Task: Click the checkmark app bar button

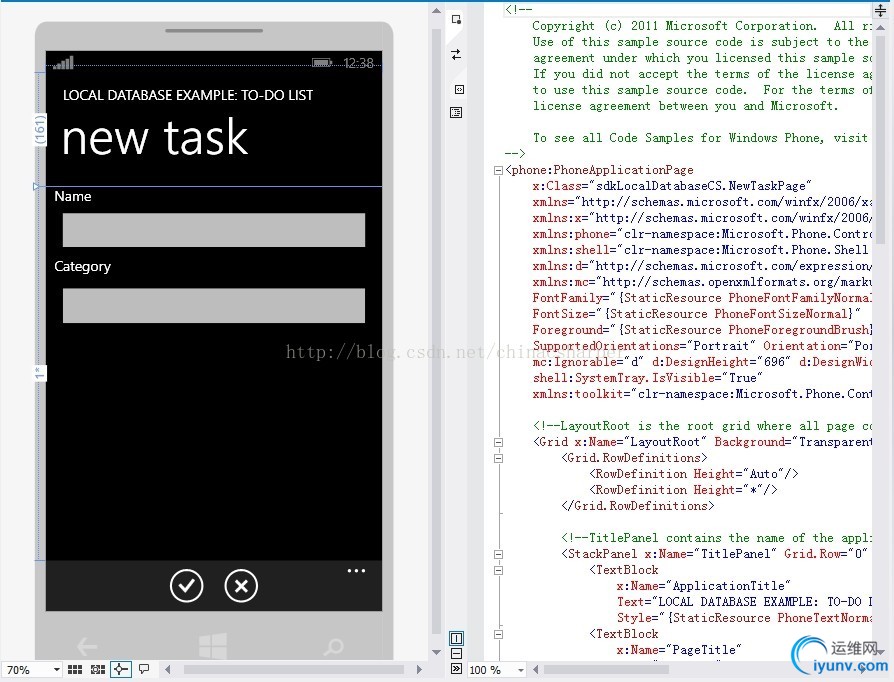Action: (186, 586)
